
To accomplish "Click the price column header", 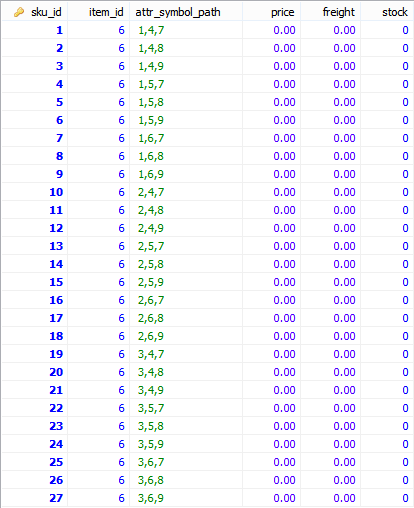I will [x=272, y=12].
